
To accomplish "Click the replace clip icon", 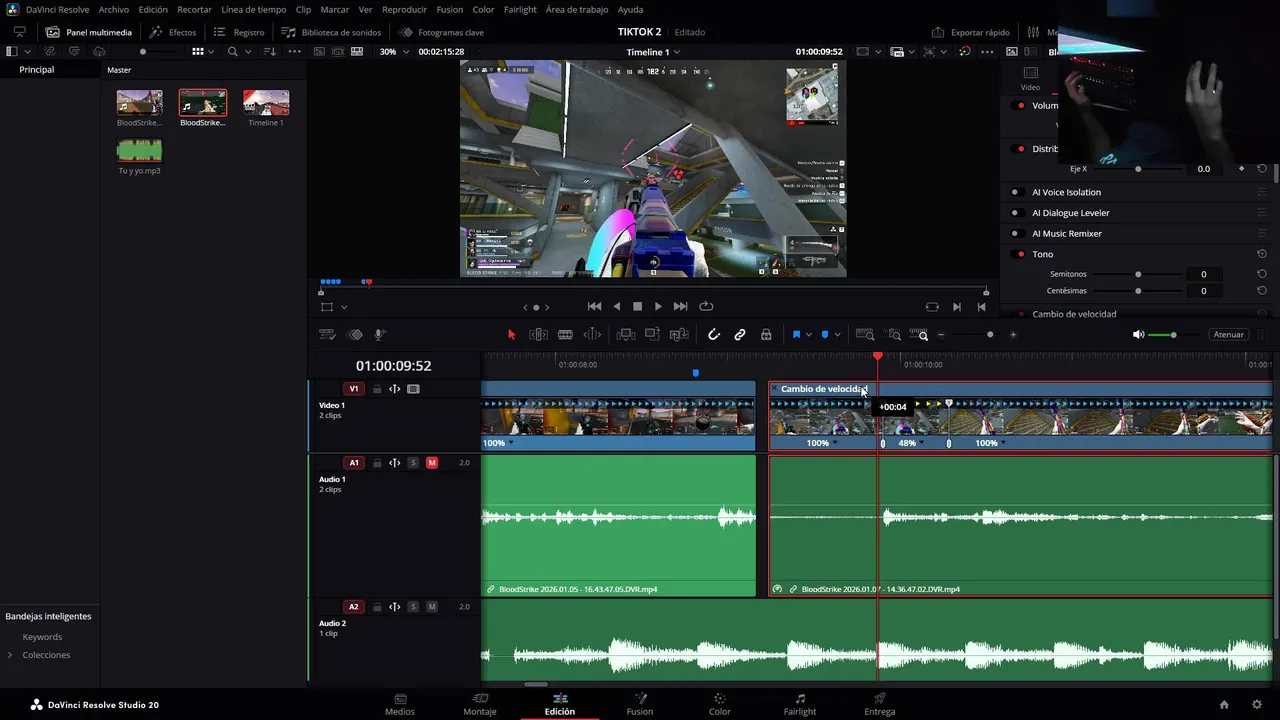I will (x=679, y=335).
